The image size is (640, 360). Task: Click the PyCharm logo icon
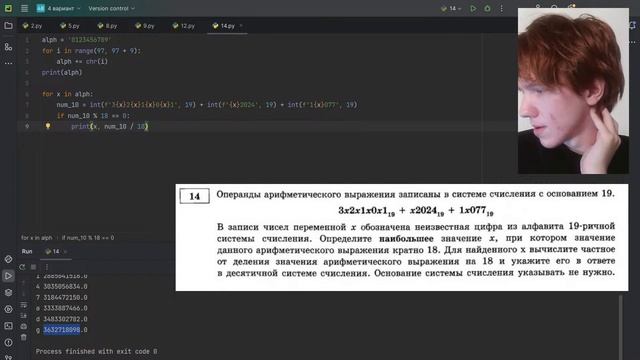coord(8,8)
